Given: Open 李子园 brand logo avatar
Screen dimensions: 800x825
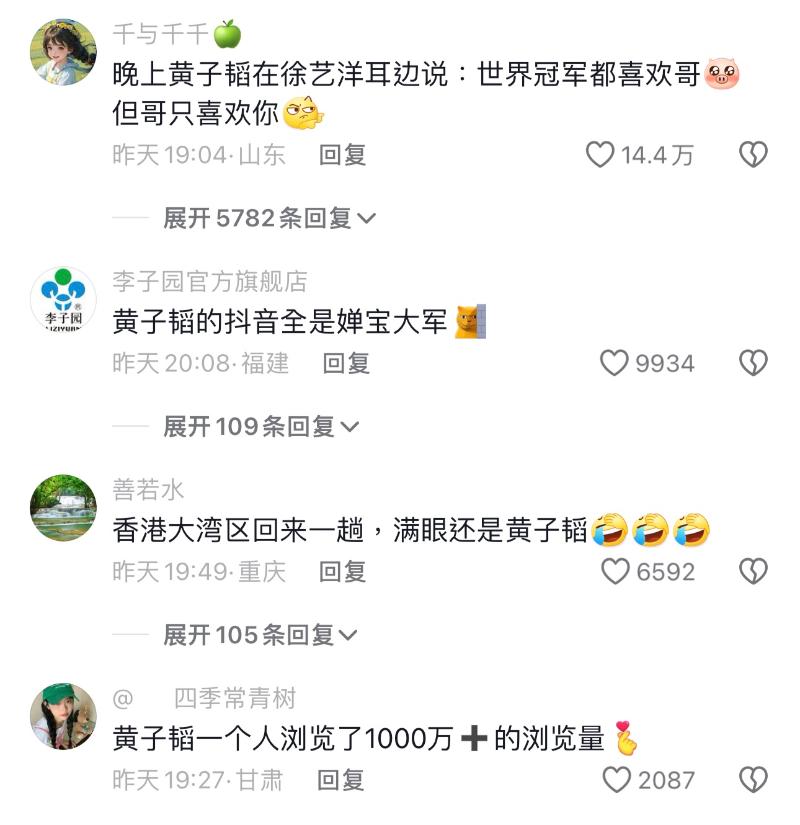Looking at the screenshot, I should [63, 299].
